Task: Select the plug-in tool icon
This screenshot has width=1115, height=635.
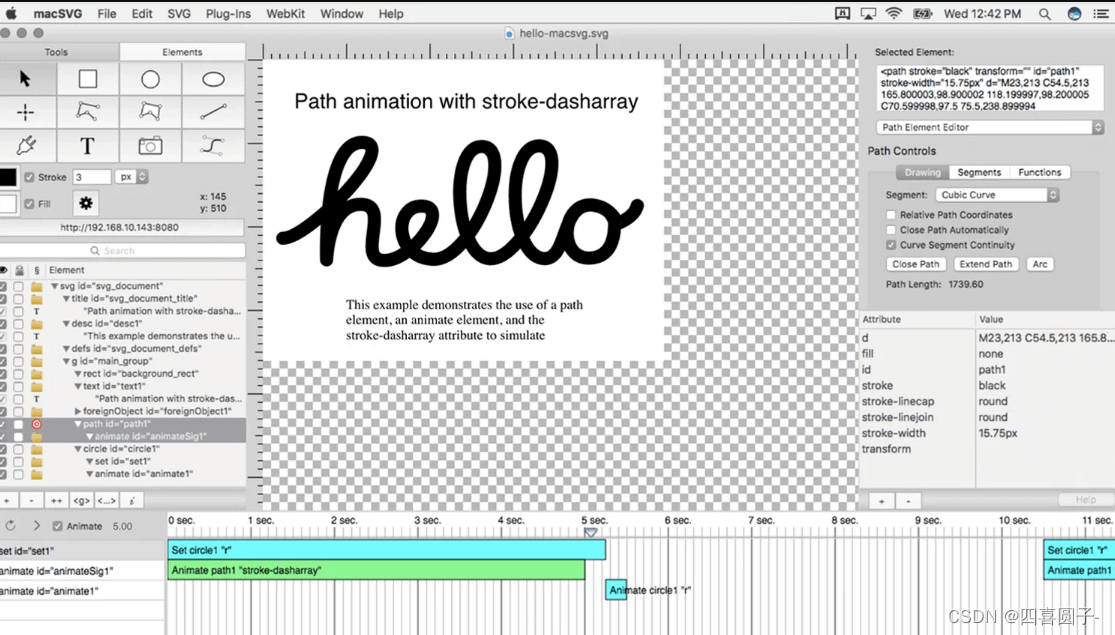Action: point(26,146)
